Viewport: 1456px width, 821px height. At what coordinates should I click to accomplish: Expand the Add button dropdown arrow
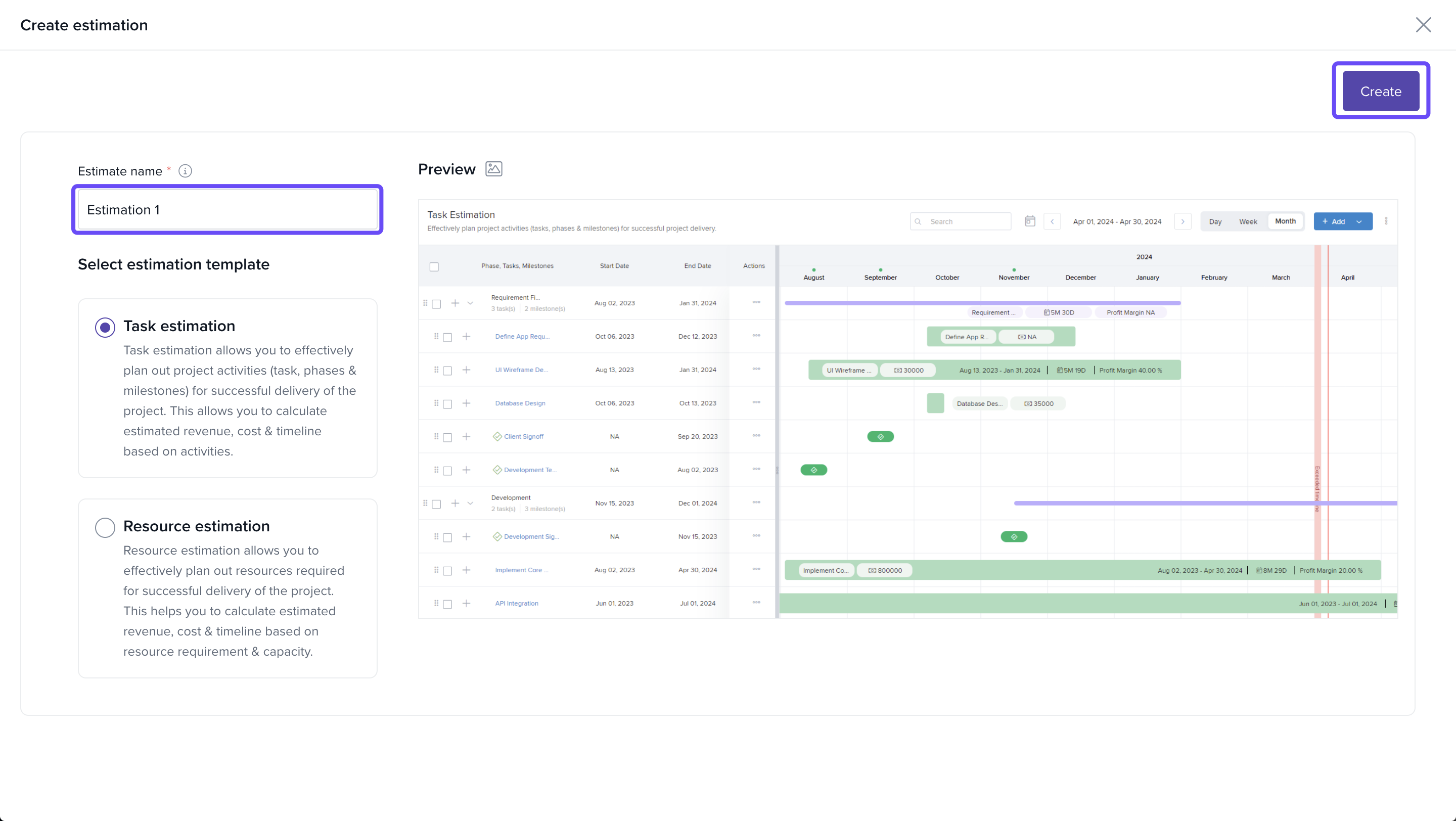tap(1359, 221)
